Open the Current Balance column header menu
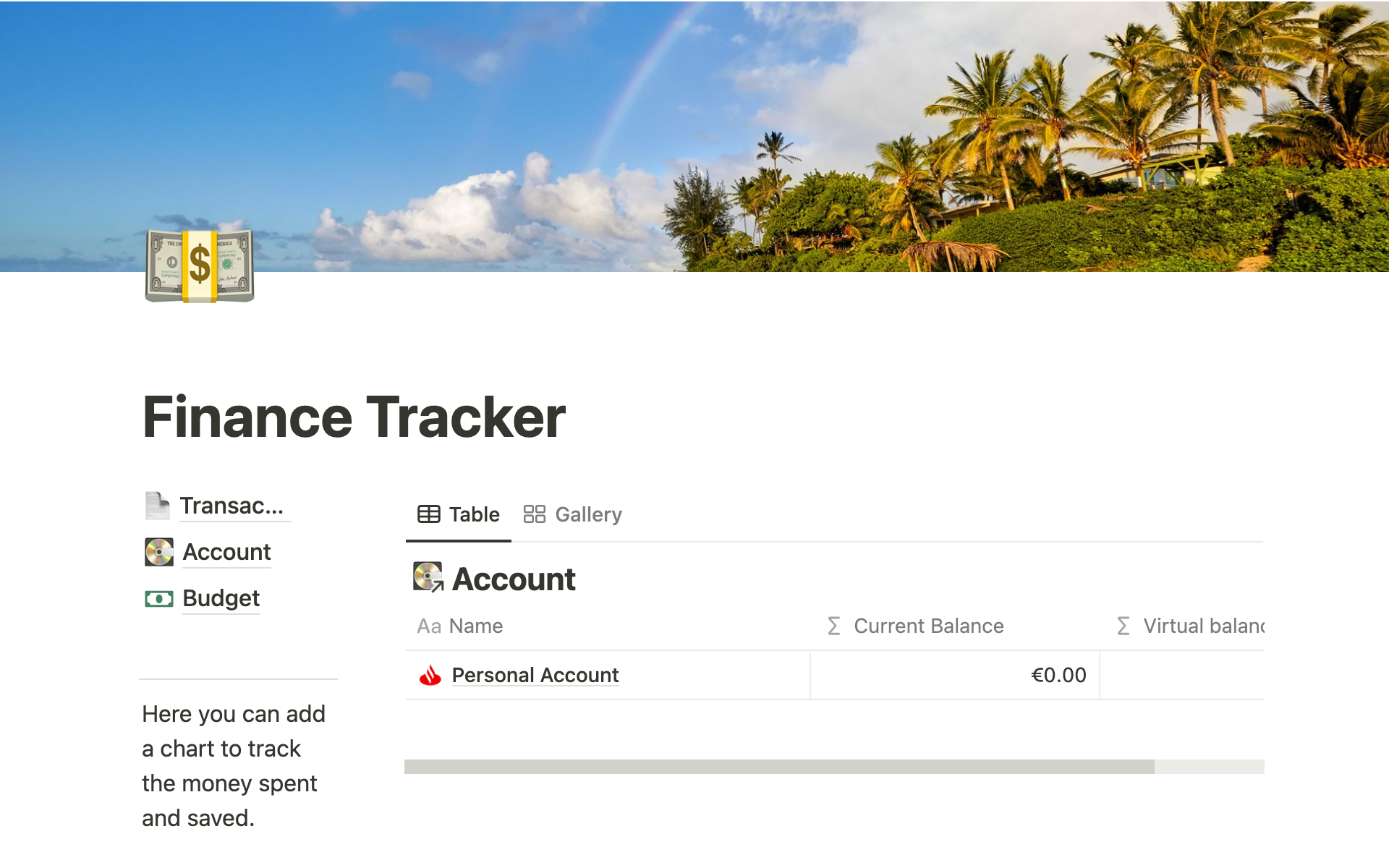 [x=928, y=626]
